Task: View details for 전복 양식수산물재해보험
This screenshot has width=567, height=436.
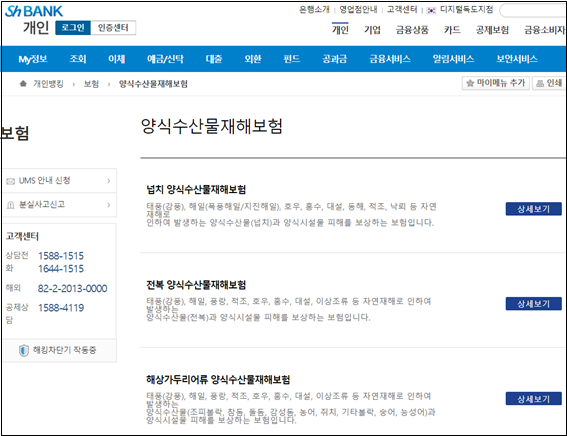Action: coord(533,304)
